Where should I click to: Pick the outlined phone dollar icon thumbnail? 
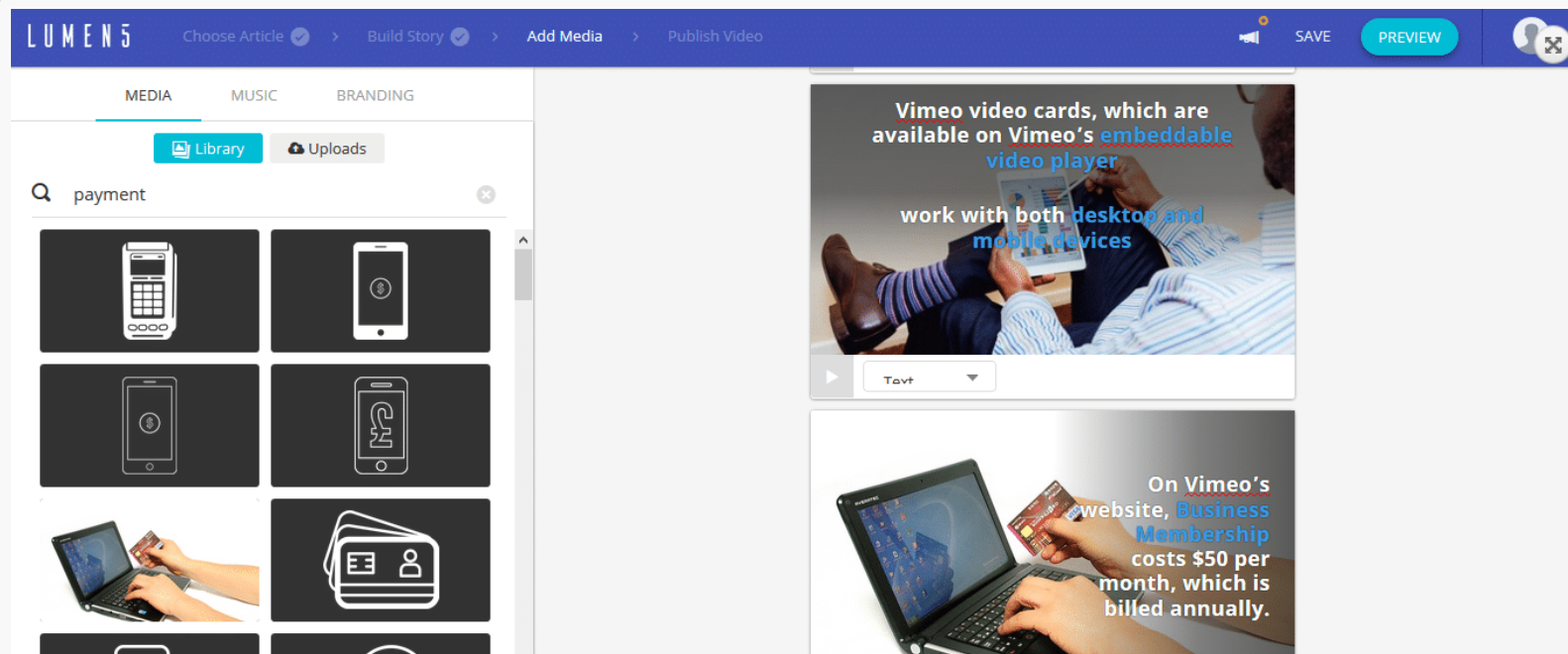click(x=150, y=425)
